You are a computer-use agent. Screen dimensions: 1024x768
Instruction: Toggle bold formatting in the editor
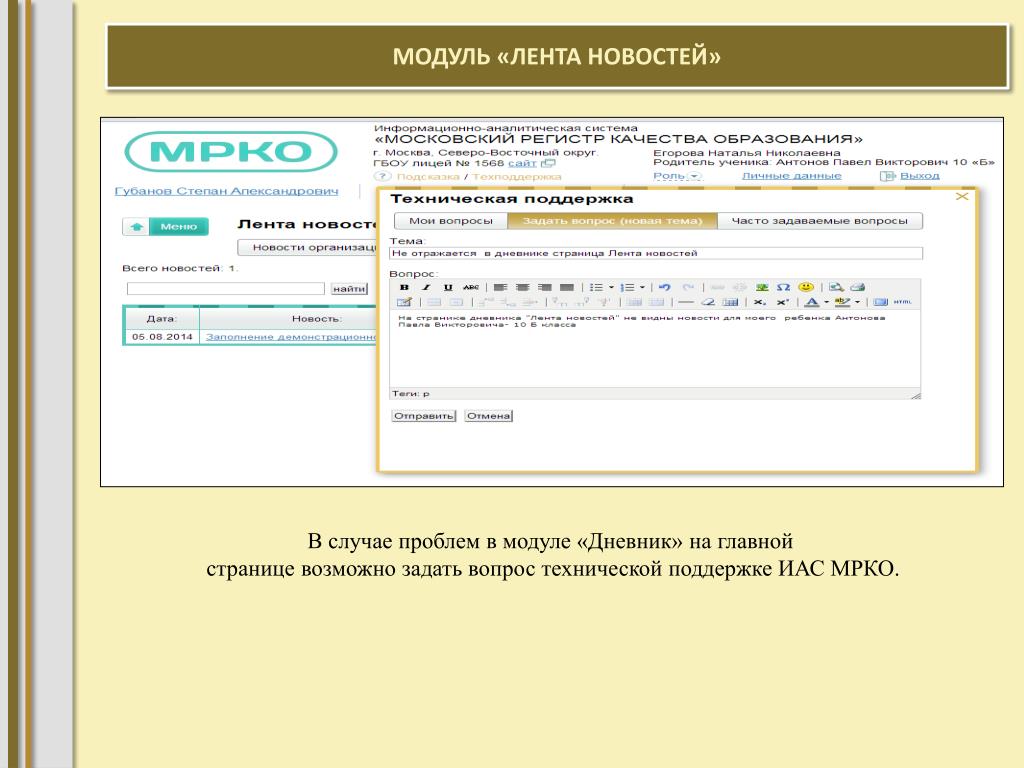[404, 287]
